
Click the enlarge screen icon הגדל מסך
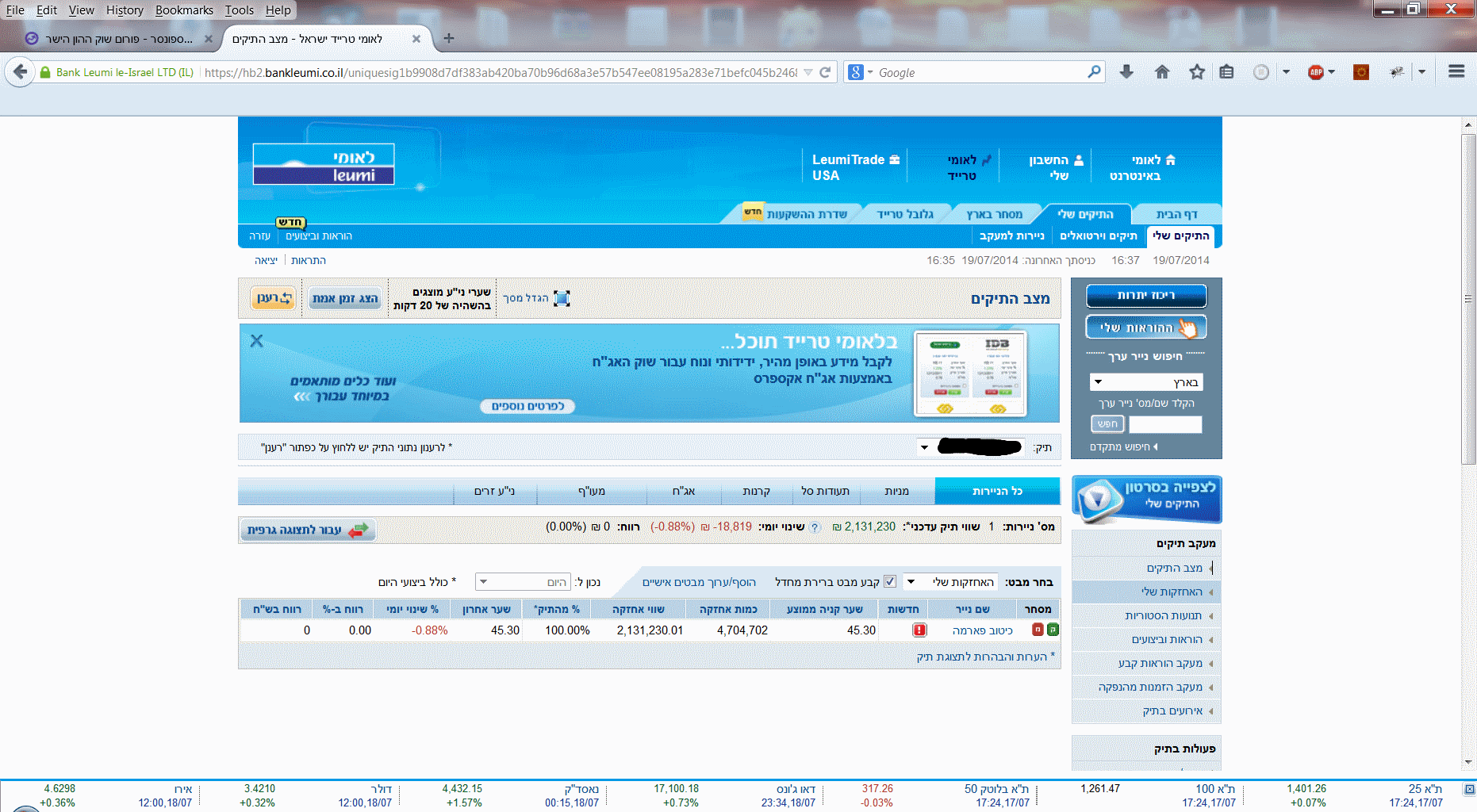(562, 298)
